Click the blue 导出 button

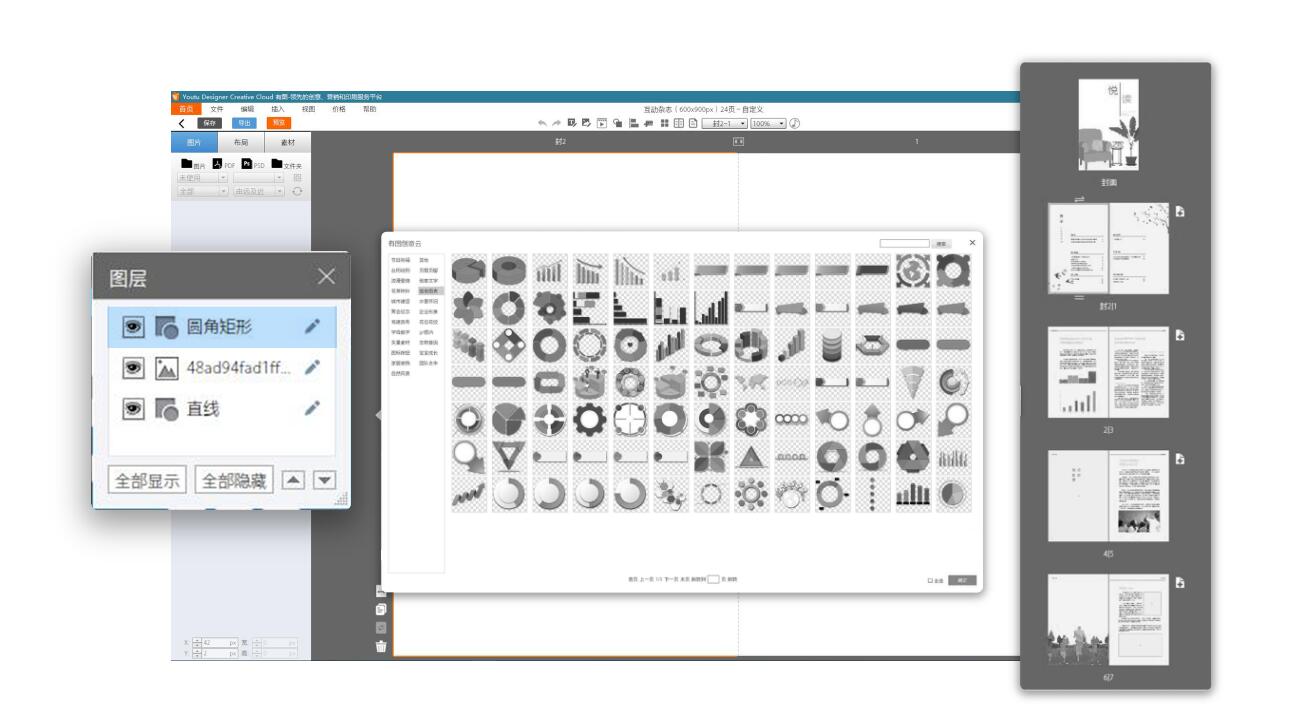click(243, 123)
